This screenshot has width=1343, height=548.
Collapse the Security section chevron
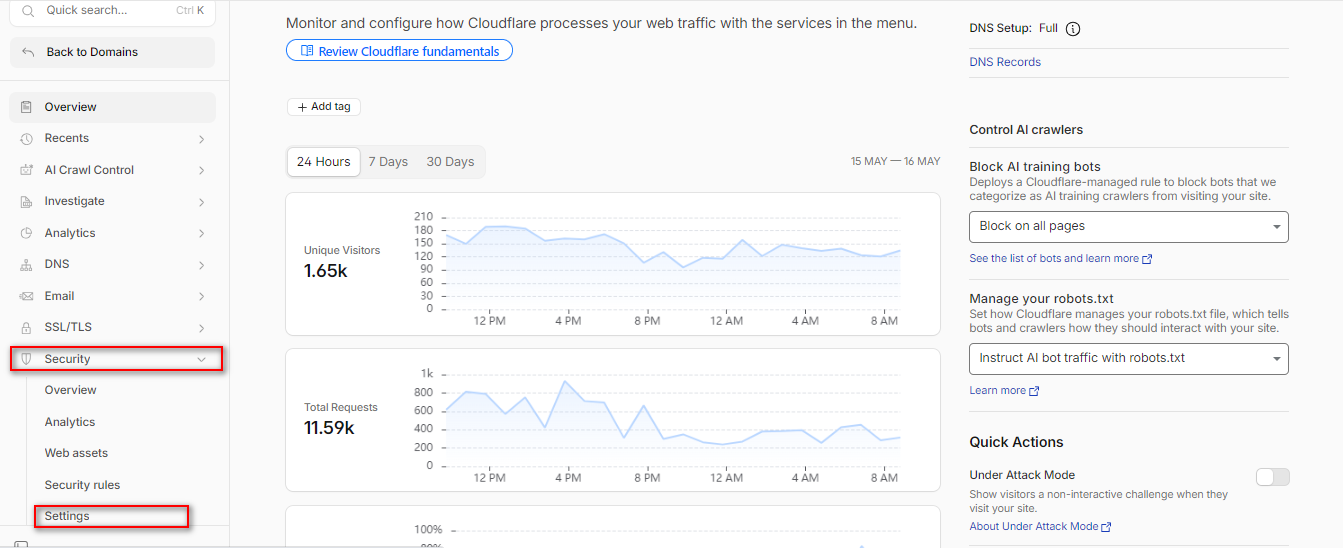pyautogui.click(x=202, y=359)
